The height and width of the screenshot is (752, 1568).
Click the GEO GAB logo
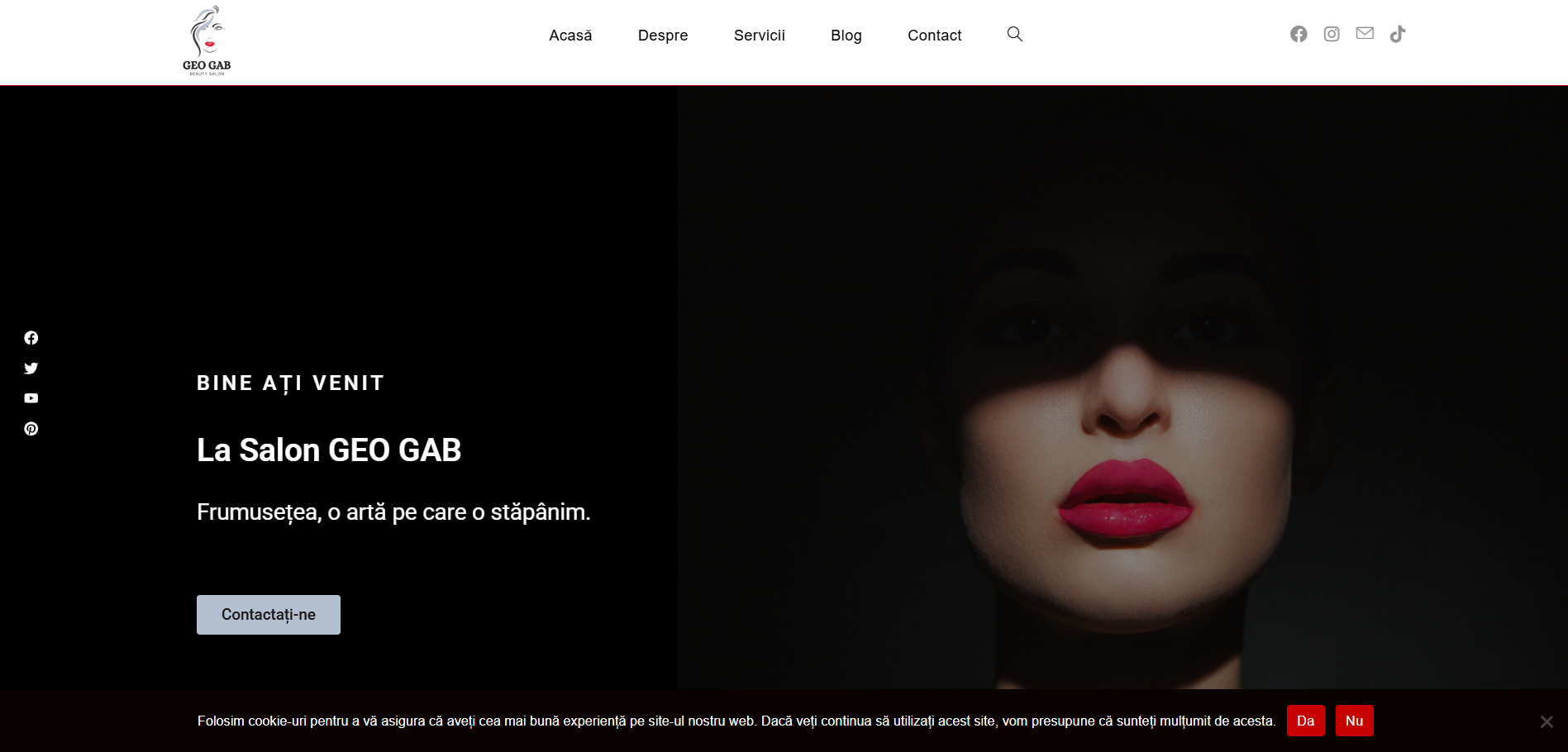[x=207, y=41]
